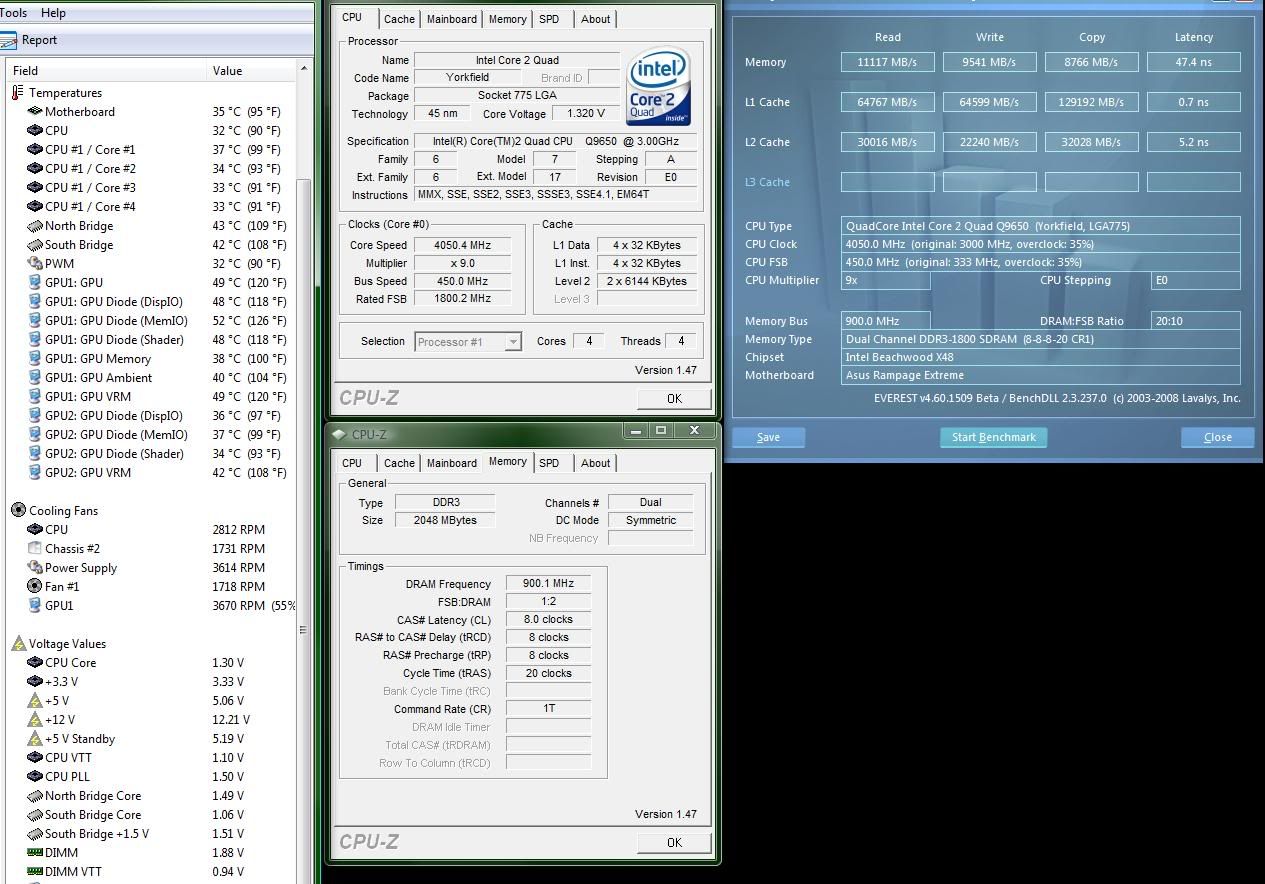The height and width of the screenshot is (884, 1265).
Task: Click the Report toolbar button
Action: 29,40
